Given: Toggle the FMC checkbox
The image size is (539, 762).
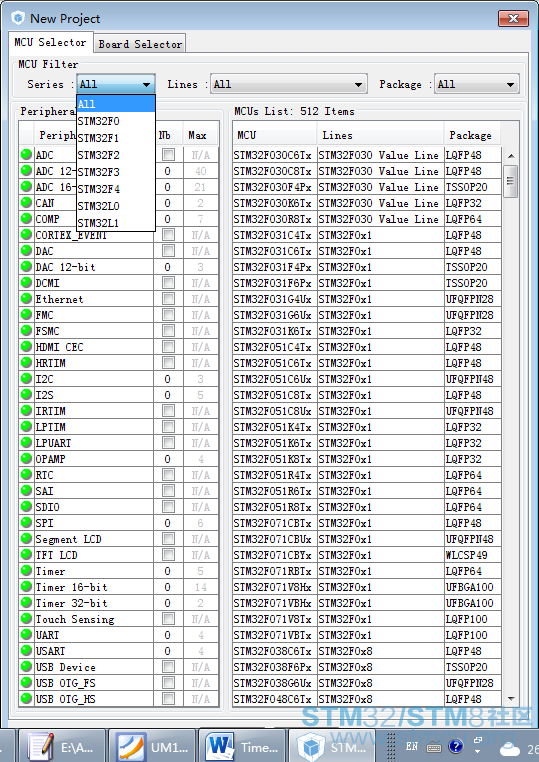Looking at the screenshot, I should tap(168, 315).
